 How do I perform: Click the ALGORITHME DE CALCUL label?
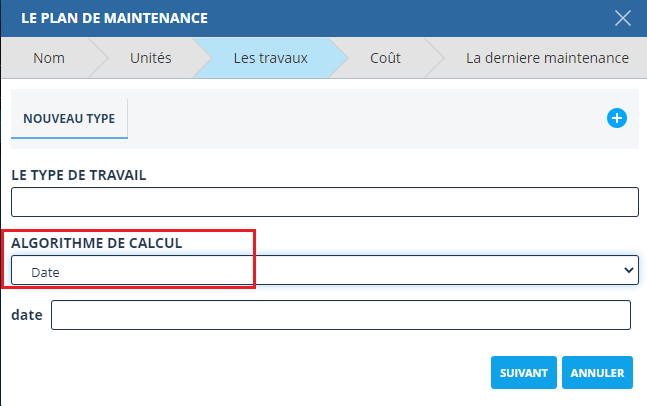coord(97,243)
